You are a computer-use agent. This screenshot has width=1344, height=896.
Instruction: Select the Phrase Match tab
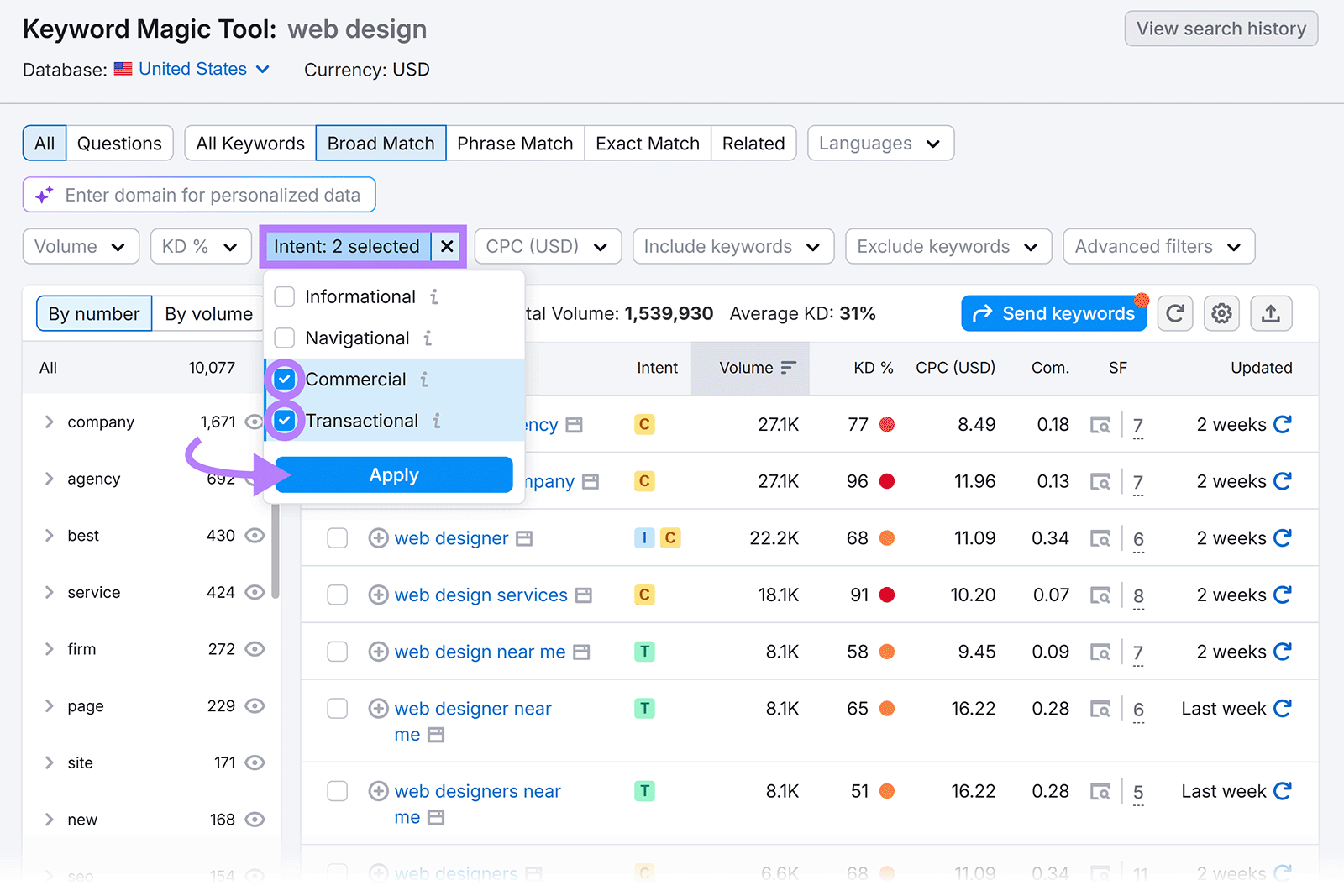click(x=515, y=144)
